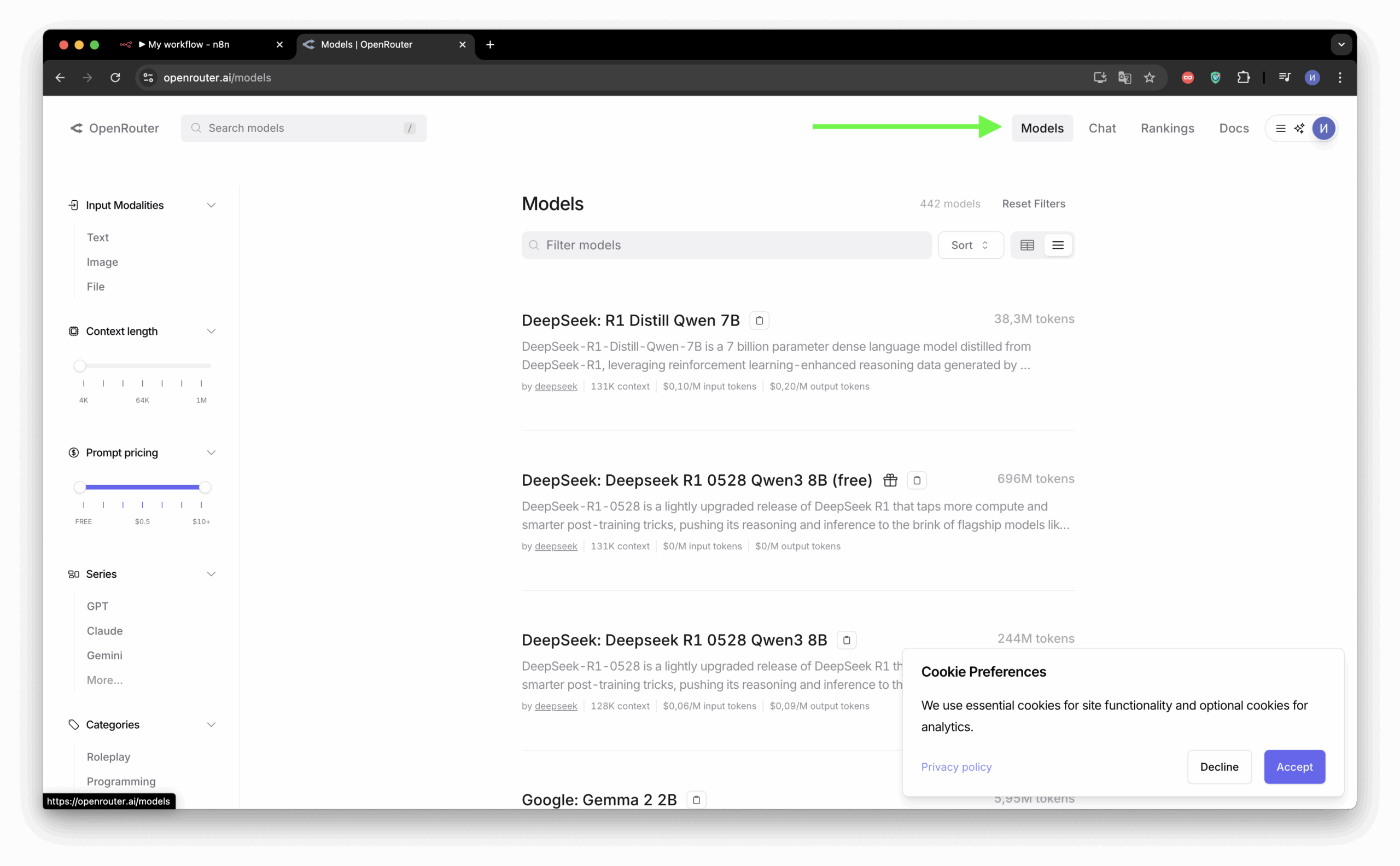Click the Context length slider handle
Image resolution: width=1400 pixels, height=866 pixels.
coord(80,365)
